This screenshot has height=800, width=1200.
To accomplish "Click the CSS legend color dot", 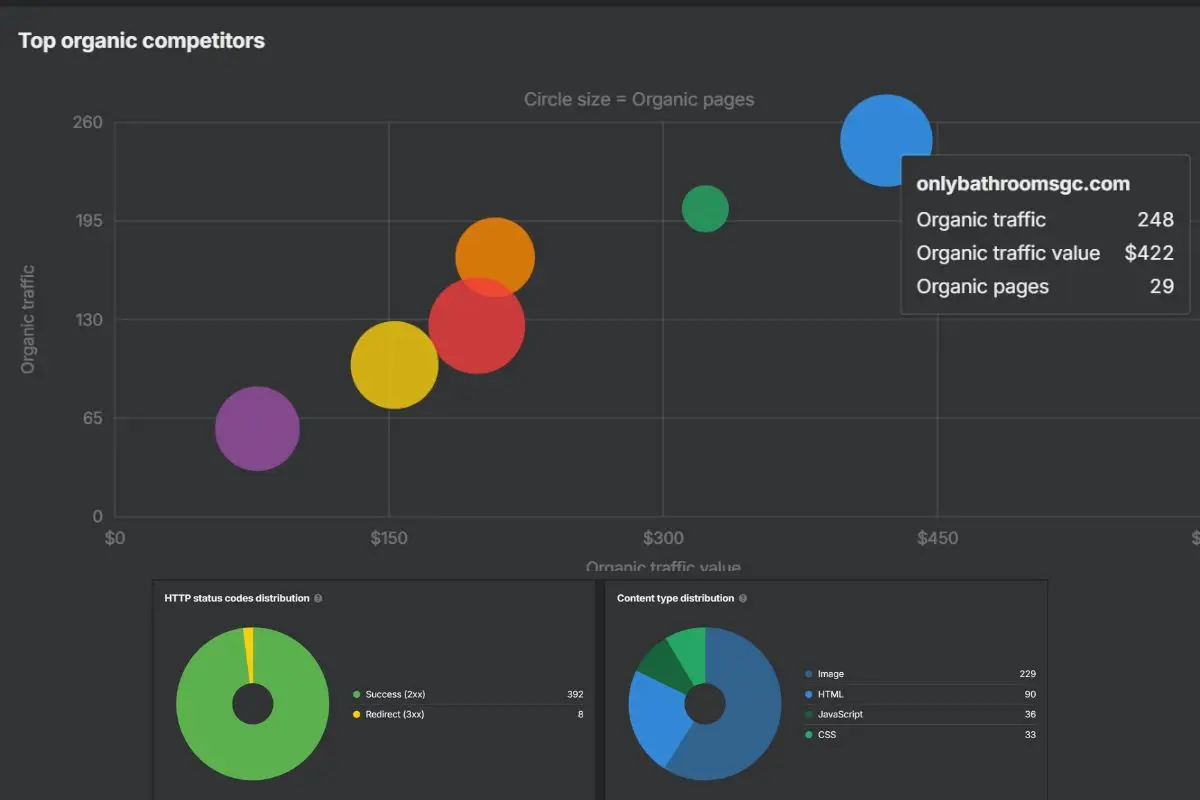I will tap(809, 734).
